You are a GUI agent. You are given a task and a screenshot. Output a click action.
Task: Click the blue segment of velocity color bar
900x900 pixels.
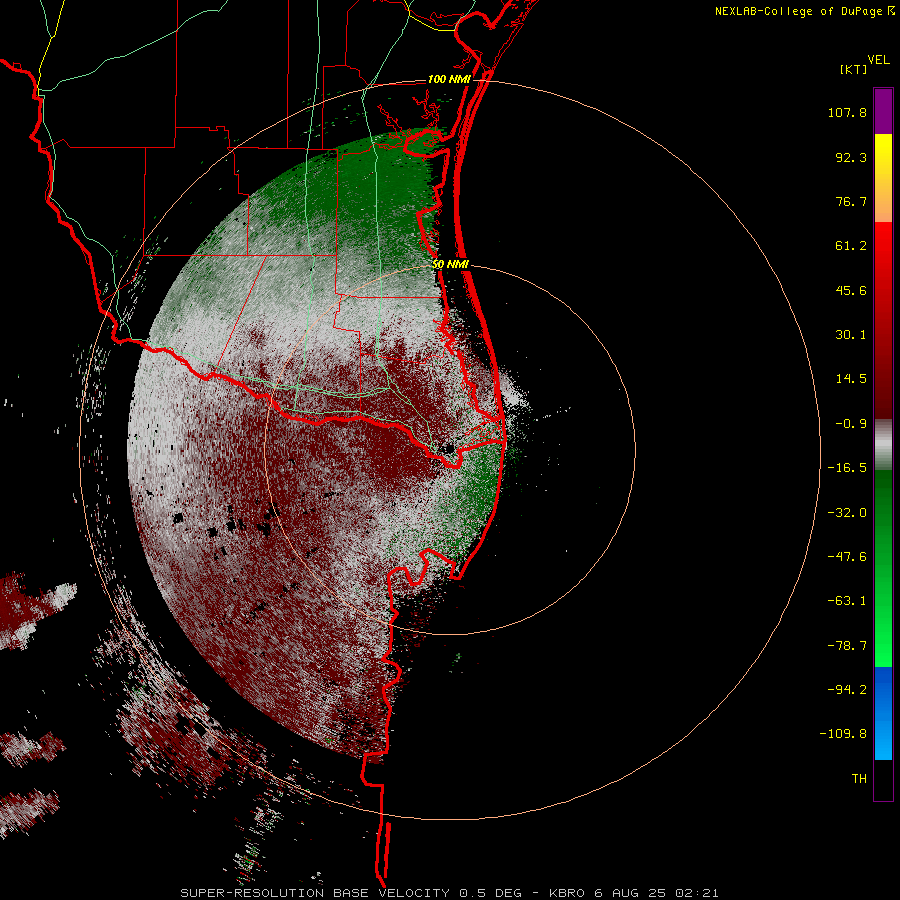tap(883, 713)
